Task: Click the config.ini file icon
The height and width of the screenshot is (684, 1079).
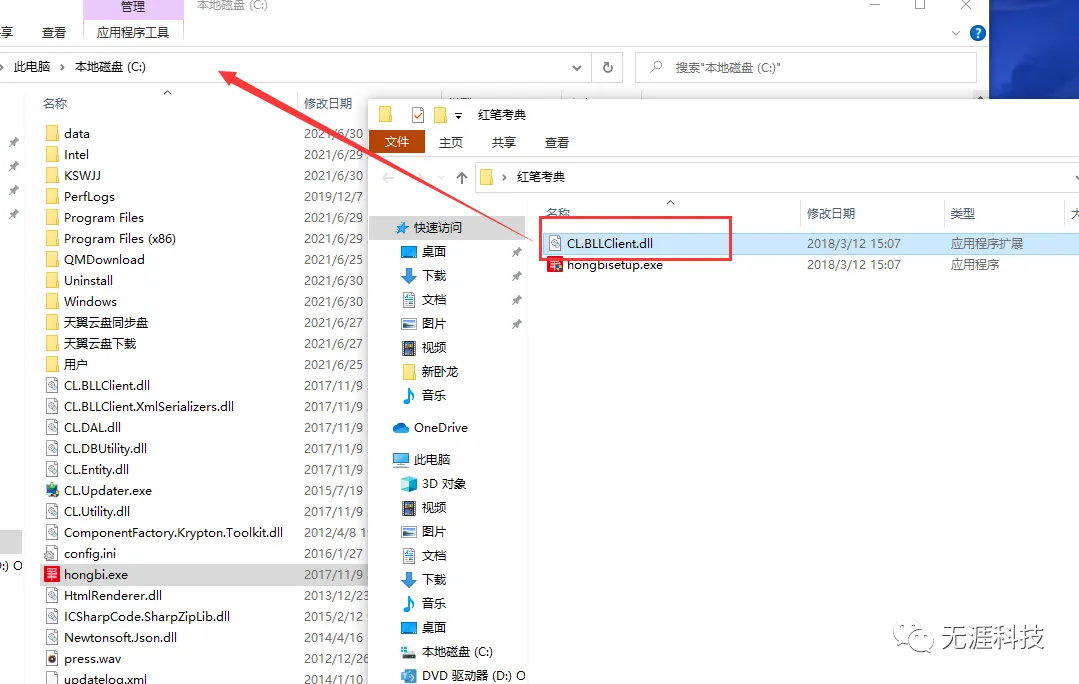Action: click(x=52, y=553)
